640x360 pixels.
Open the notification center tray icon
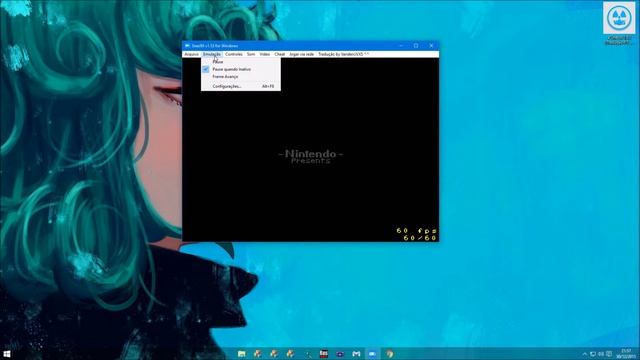609,354
